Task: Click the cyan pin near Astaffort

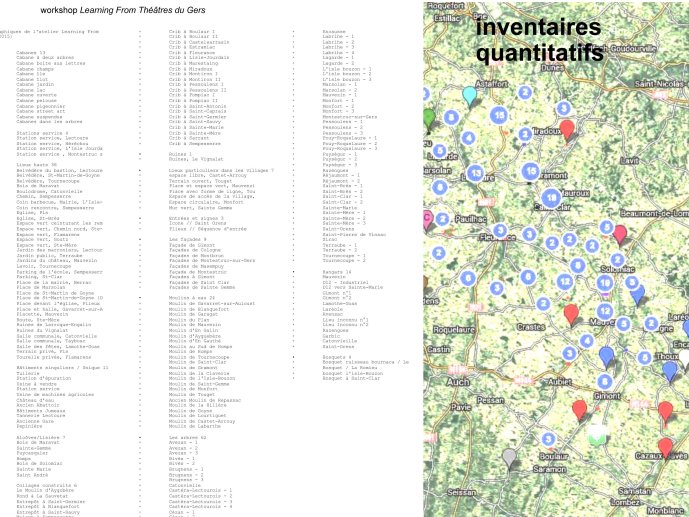Action: pos(470,96)
